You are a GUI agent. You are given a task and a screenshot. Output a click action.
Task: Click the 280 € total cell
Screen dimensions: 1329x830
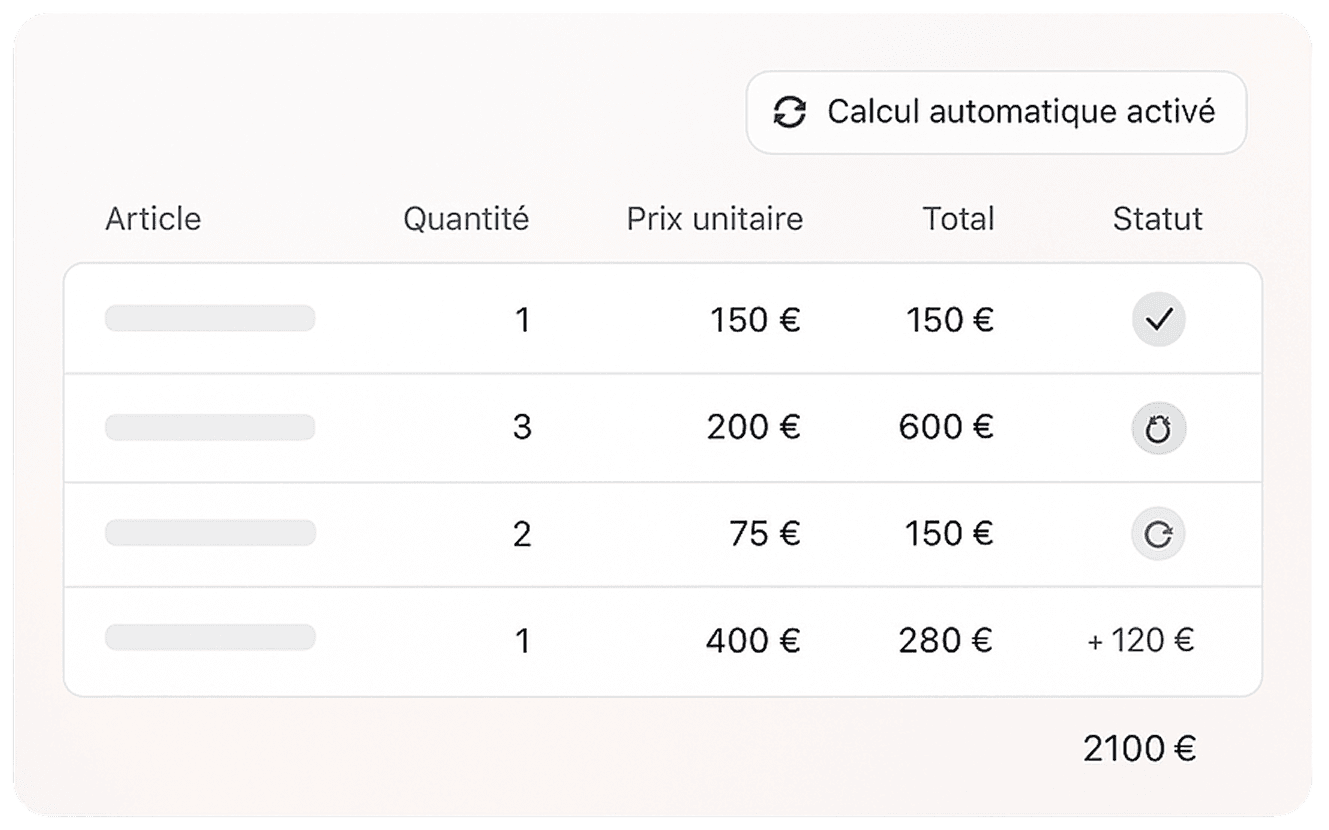pos(946,640)
